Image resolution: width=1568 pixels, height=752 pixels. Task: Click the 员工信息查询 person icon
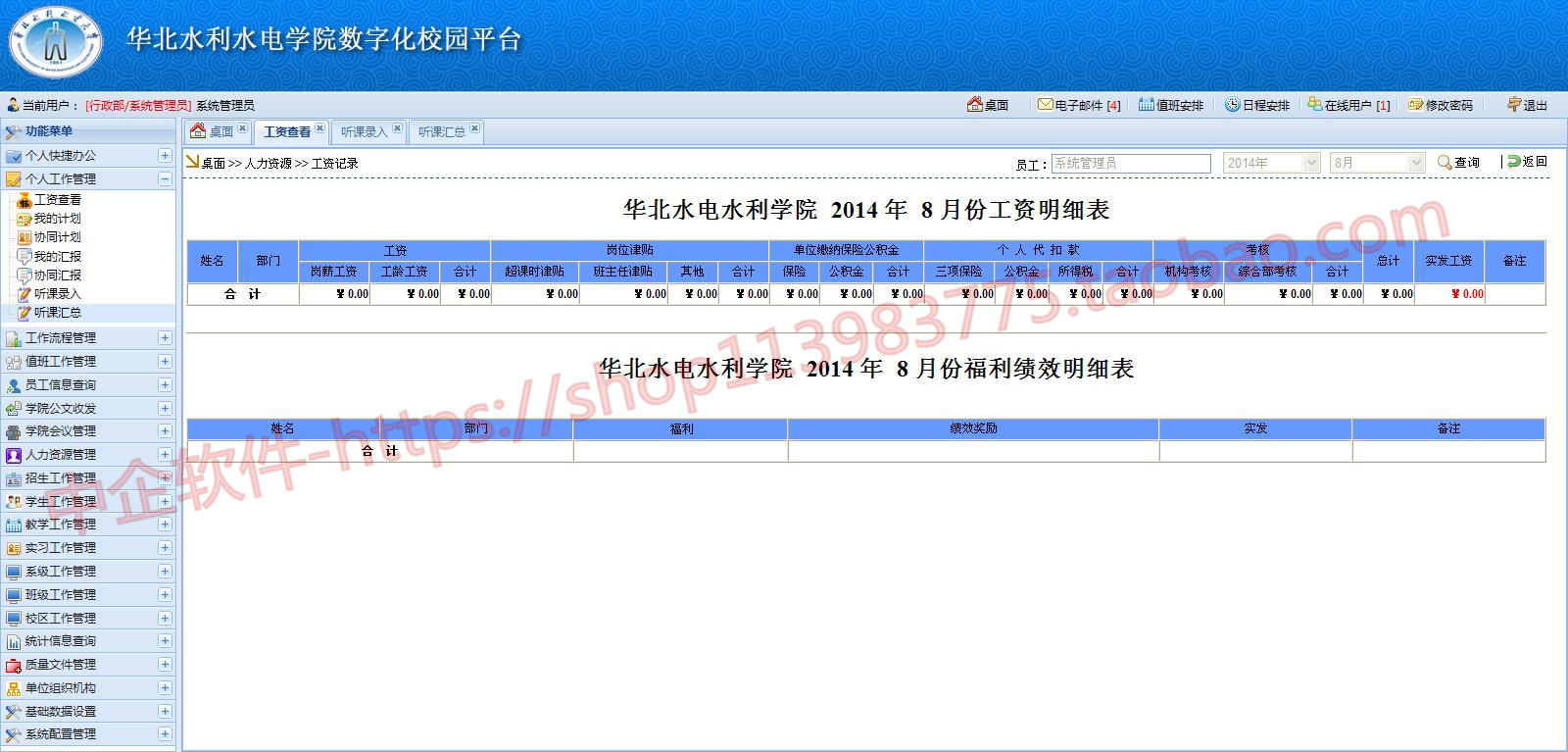(x=14, y=385)
